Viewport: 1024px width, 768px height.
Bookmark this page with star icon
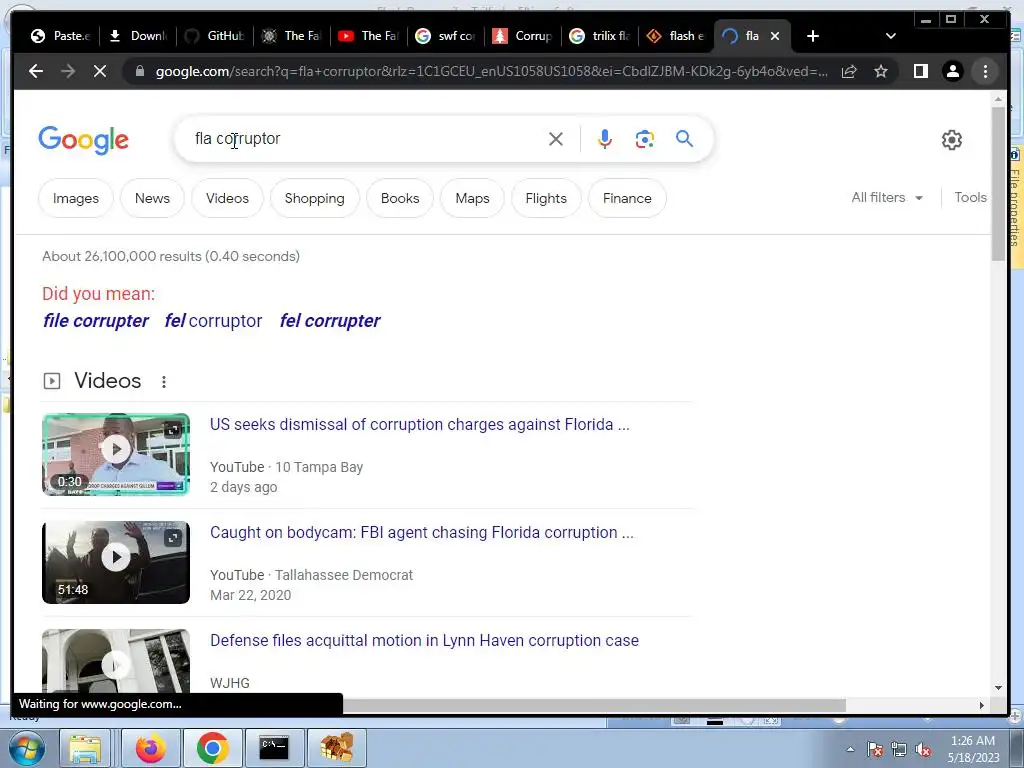pos(881,71)
